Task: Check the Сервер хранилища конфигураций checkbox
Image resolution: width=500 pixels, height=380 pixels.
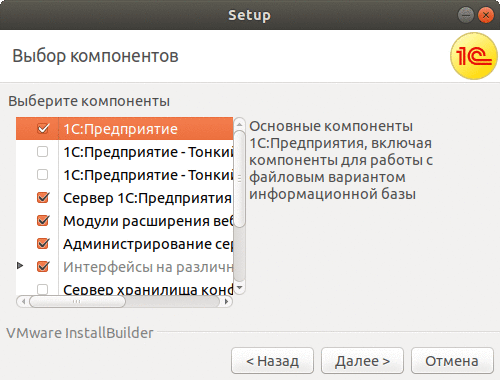Action: (42, 289)
